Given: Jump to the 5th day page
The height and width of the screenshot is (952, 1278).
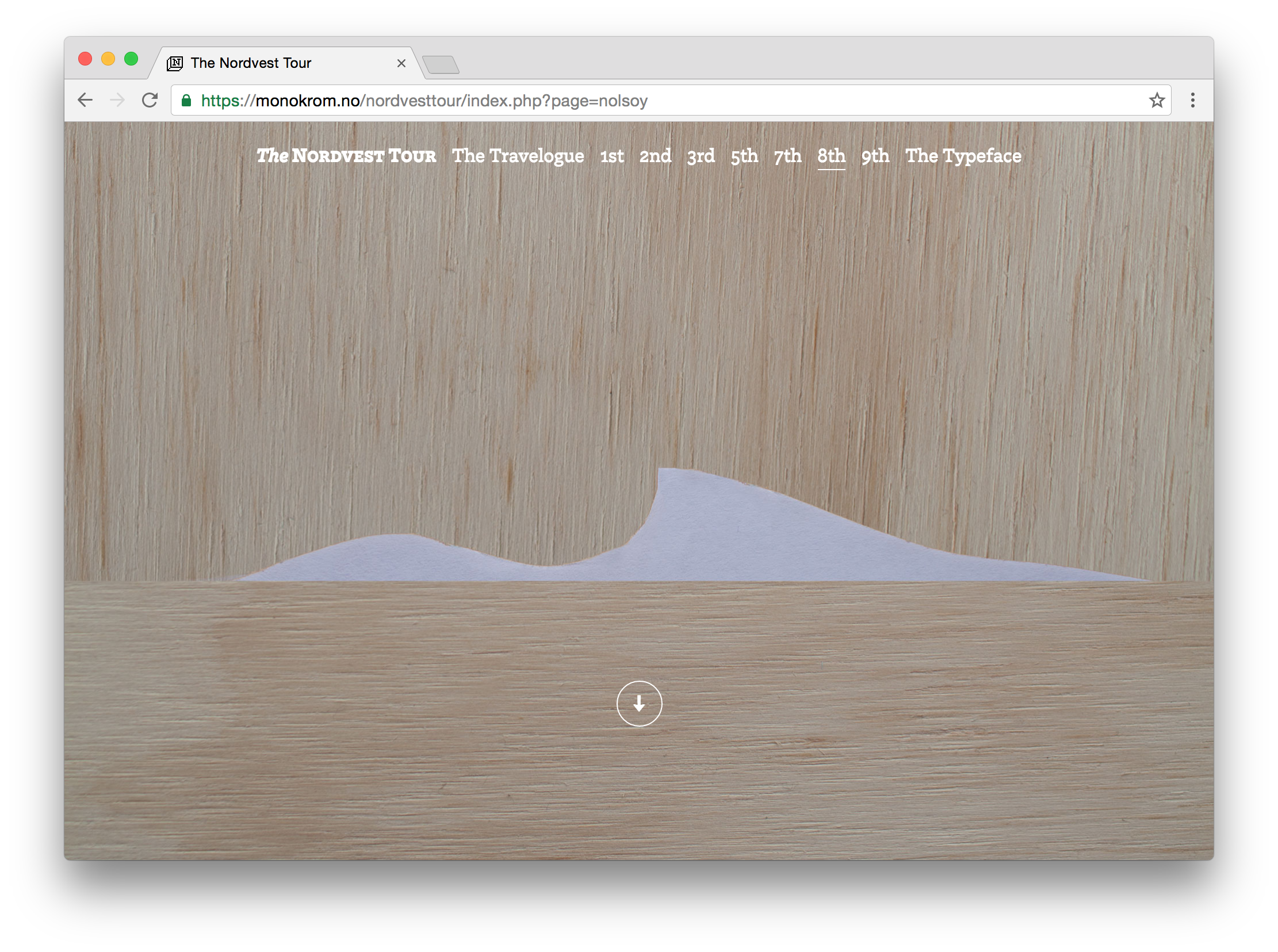Looking at the screenshot, I should coord(744,156).
